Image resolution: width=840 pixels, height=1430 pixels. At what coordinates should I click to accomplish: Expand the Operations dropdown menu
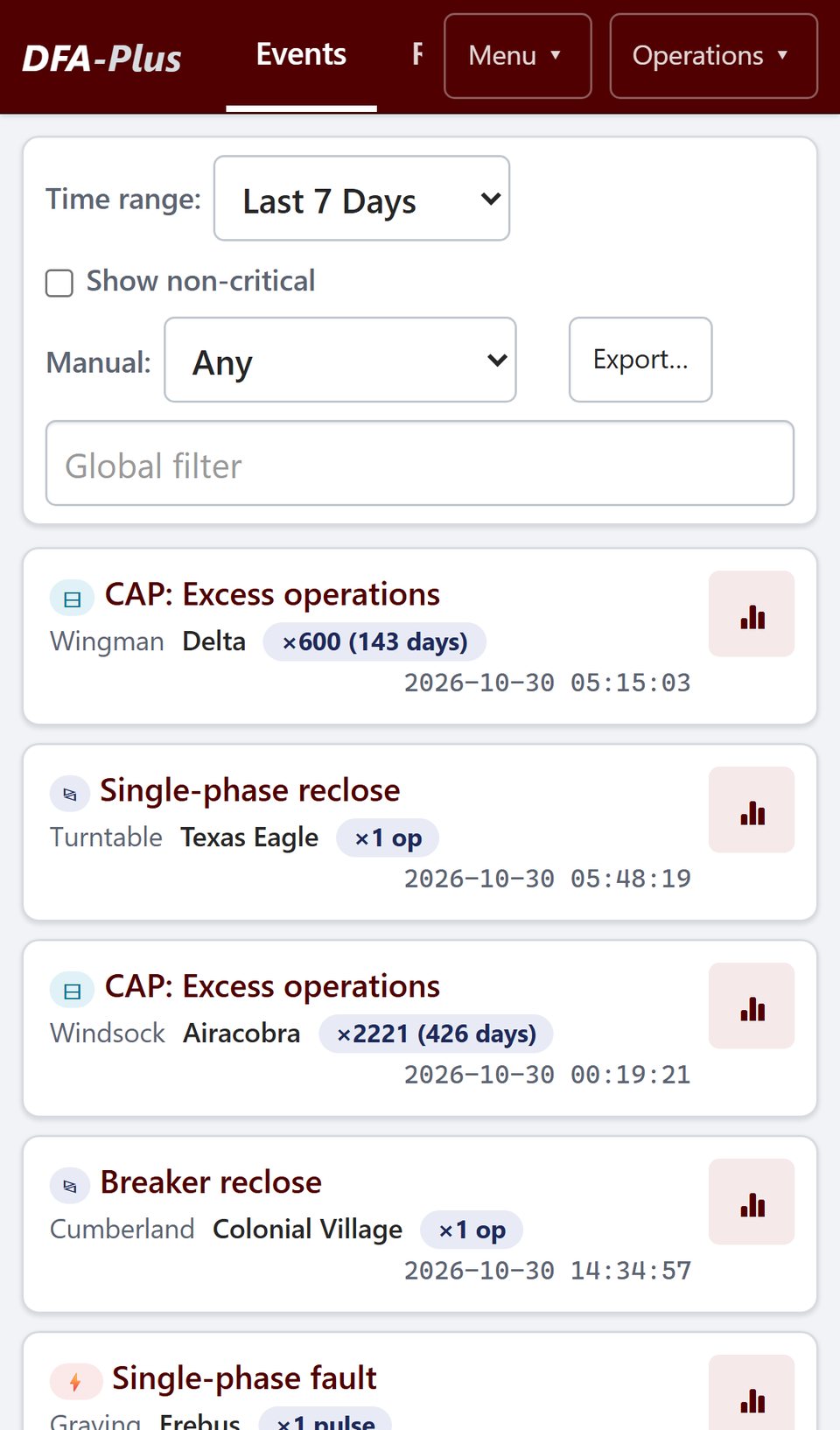coord(713,56)
